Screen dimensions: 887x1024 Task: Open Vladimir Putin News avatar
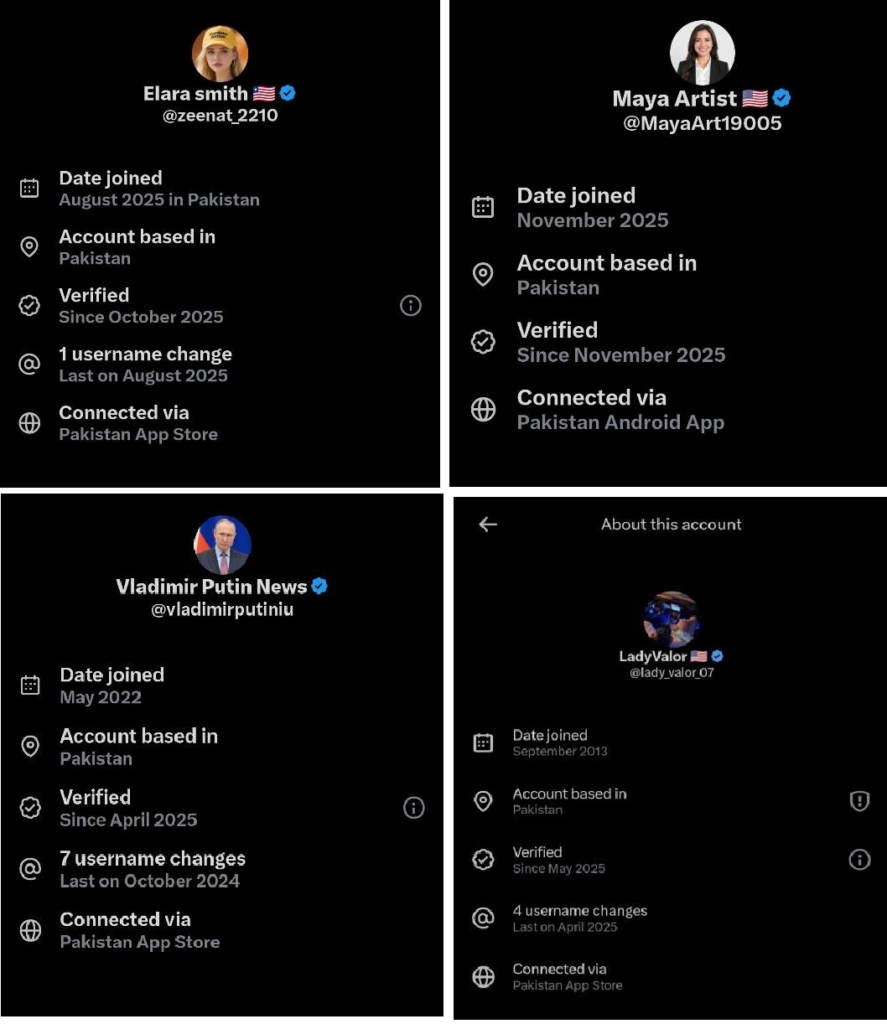(222, 545)
